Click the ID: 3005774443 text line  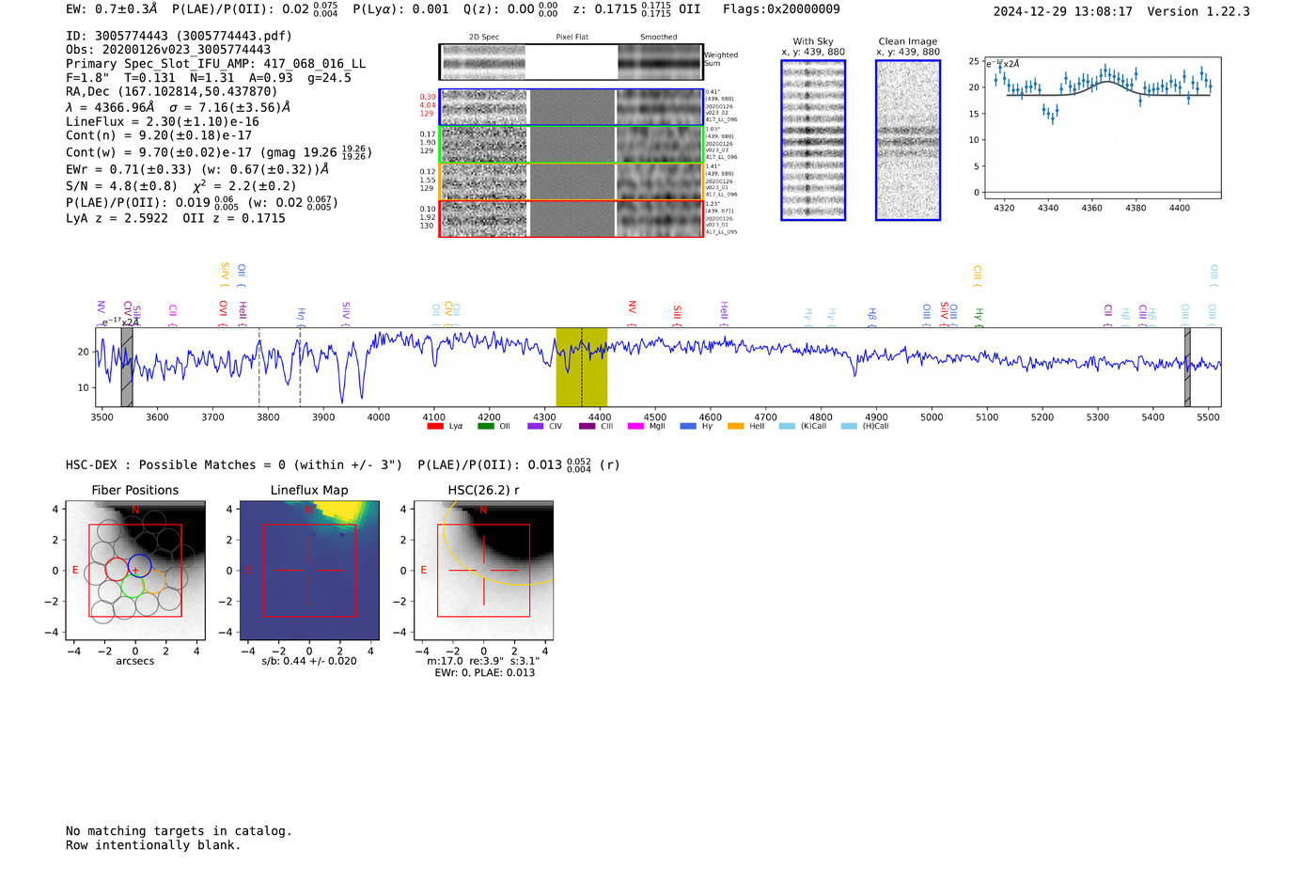(179, 36)
